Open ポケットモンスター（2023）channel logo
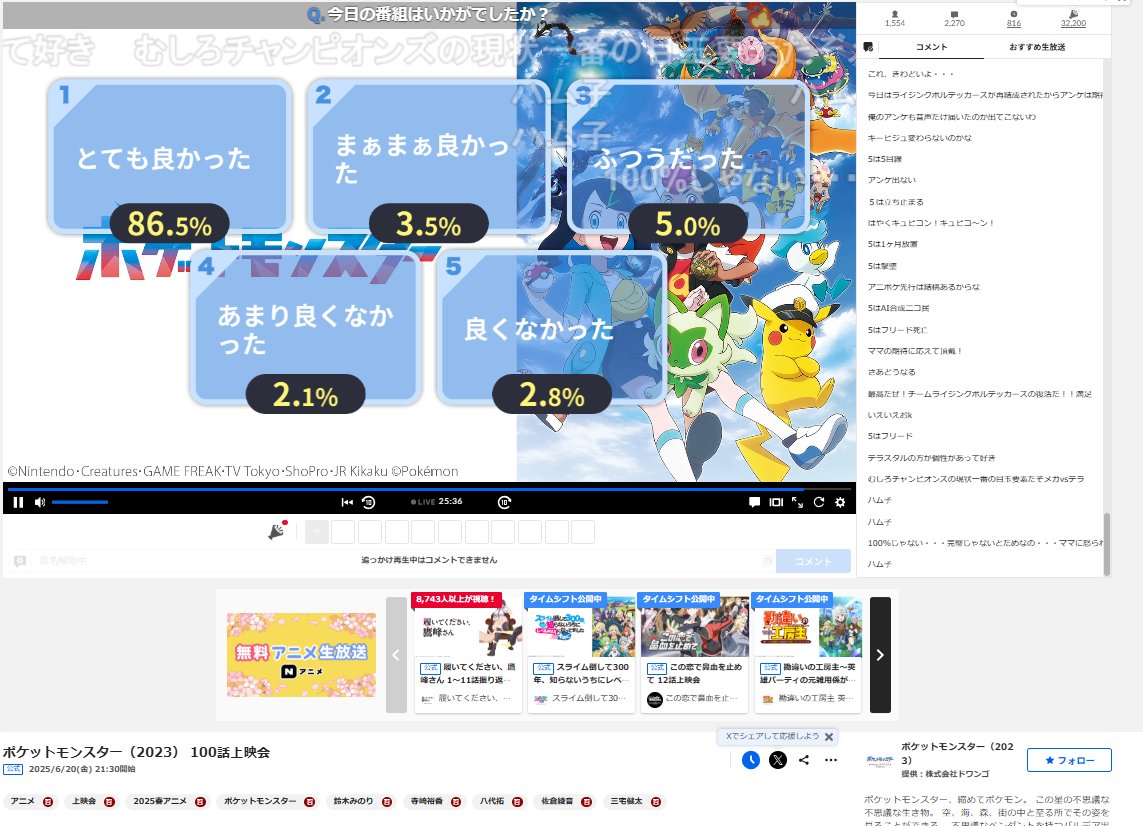Screen dimensions: 1143x826 click(x=879, y=760)
